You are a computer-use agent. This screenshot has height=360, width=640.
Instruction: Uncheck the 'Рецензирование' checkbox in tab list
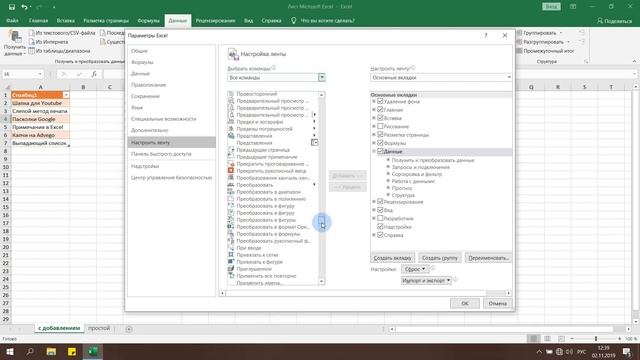tap(380, 202)
